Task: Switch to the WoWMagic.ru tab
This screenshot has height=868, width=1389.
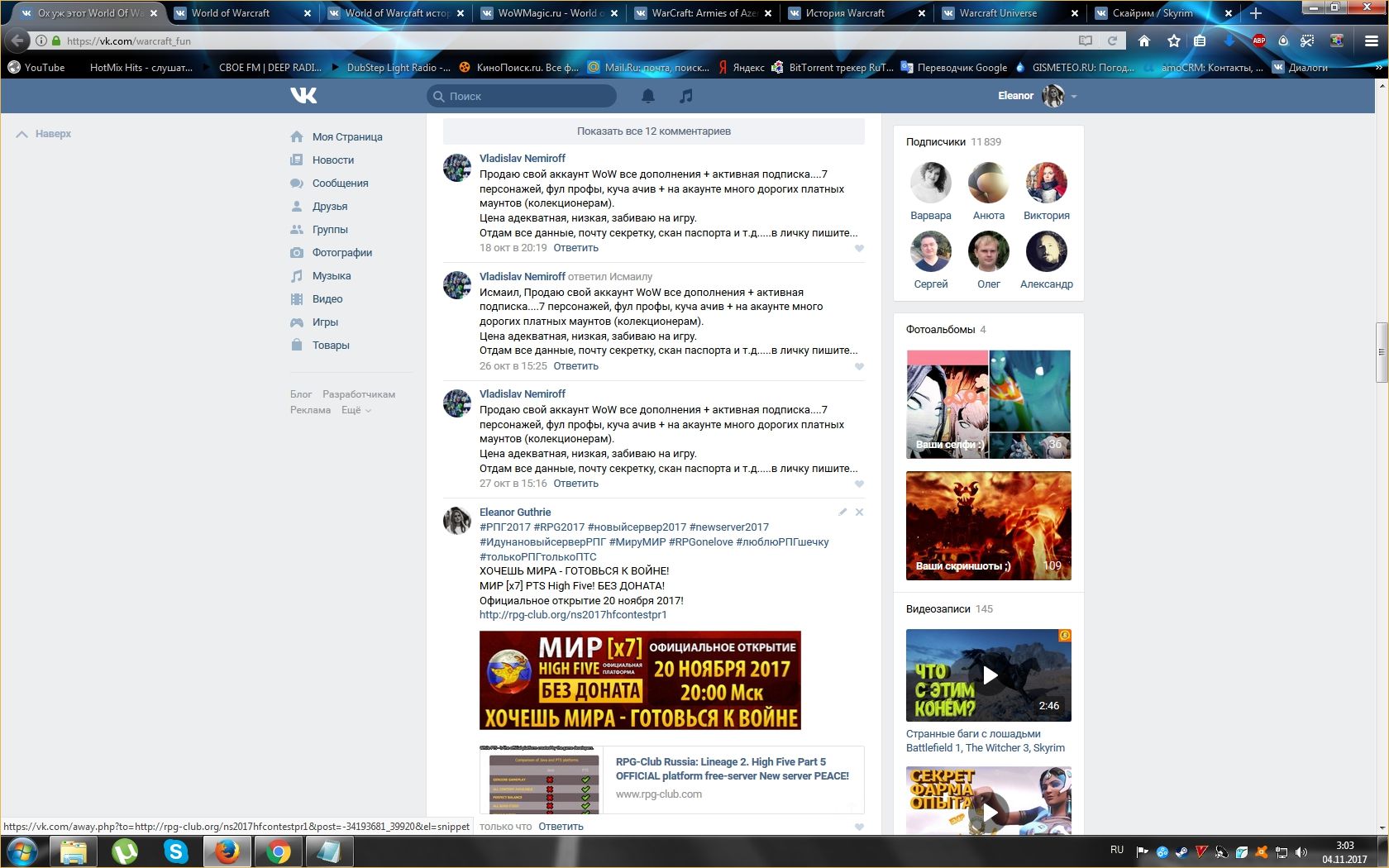Action: 548,13
